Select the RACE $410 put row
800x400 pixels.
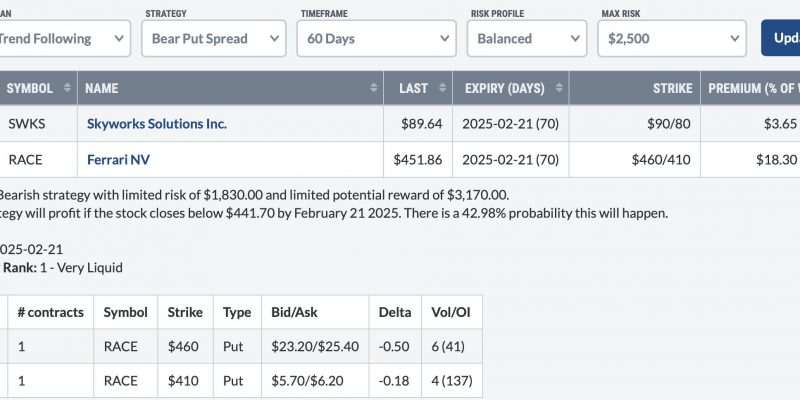[241, 381]
